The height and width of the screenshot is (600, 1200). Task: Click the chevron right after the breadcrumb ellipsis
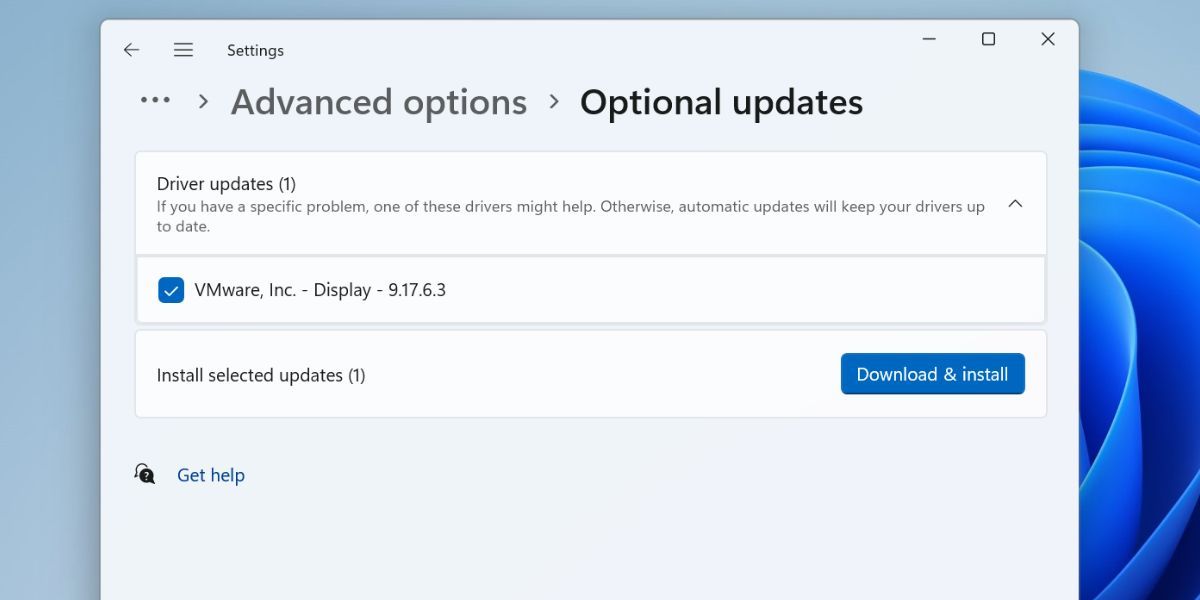(x=204, y=101)
